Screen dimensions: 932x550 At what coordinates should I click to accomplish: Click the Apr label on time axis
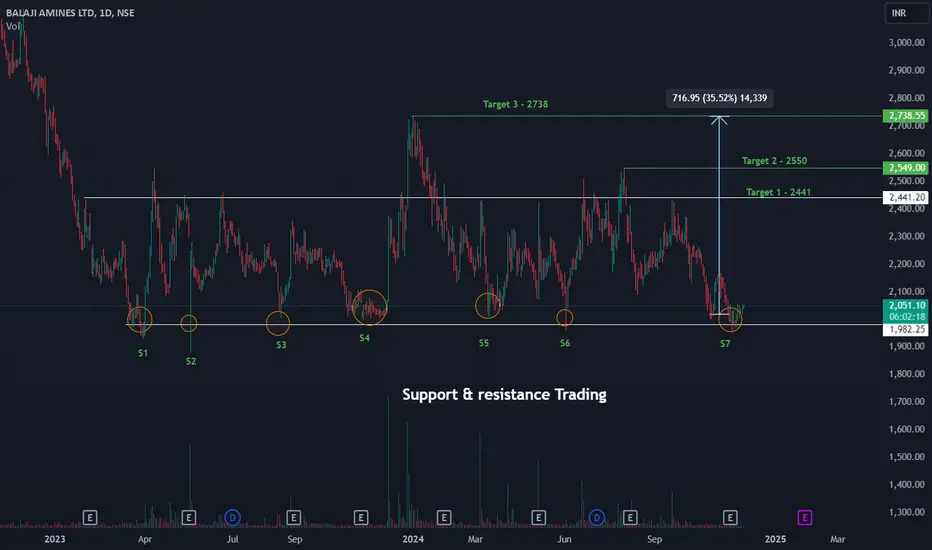pos(144,539)
